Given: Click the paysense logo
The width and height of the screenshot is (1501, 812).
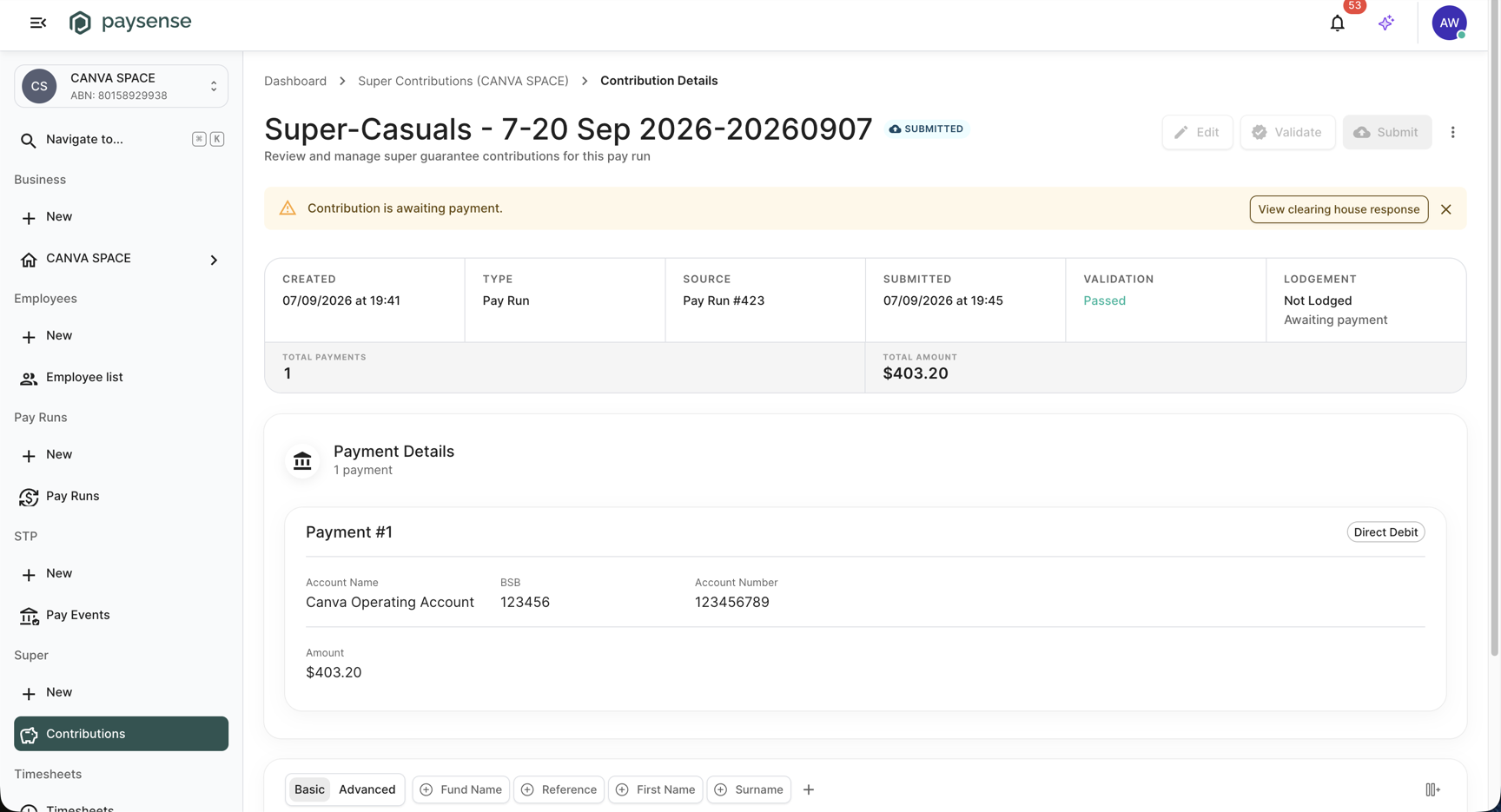Looking at the screenshot, I should (130, 23).
